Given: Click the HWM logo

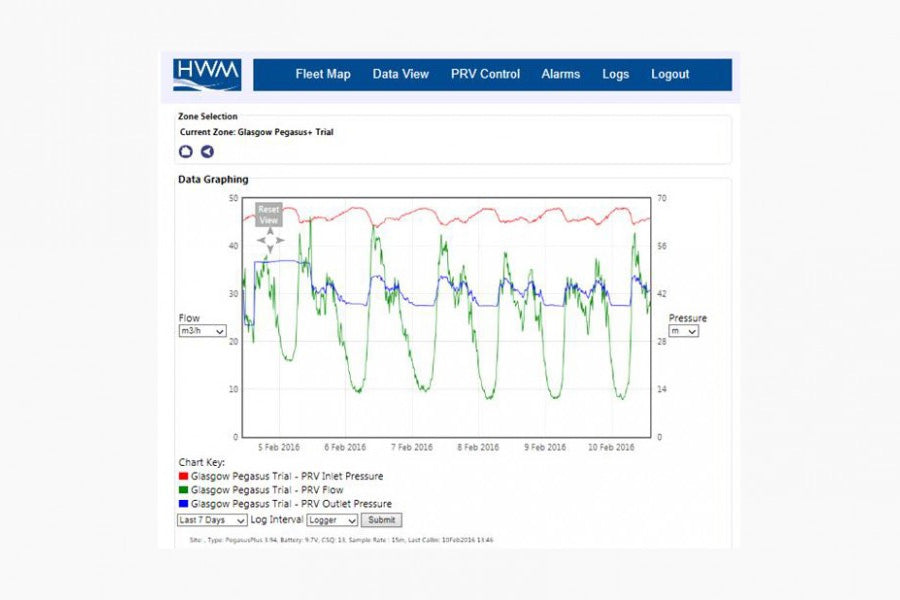Looking at the screenshot, I should click(206, 75).
